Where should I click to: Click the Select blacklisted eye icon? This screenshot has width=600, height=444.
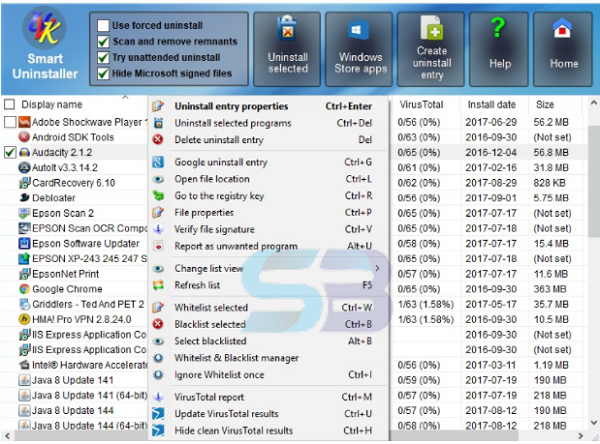pyautogui.click(x=158, y=341)
